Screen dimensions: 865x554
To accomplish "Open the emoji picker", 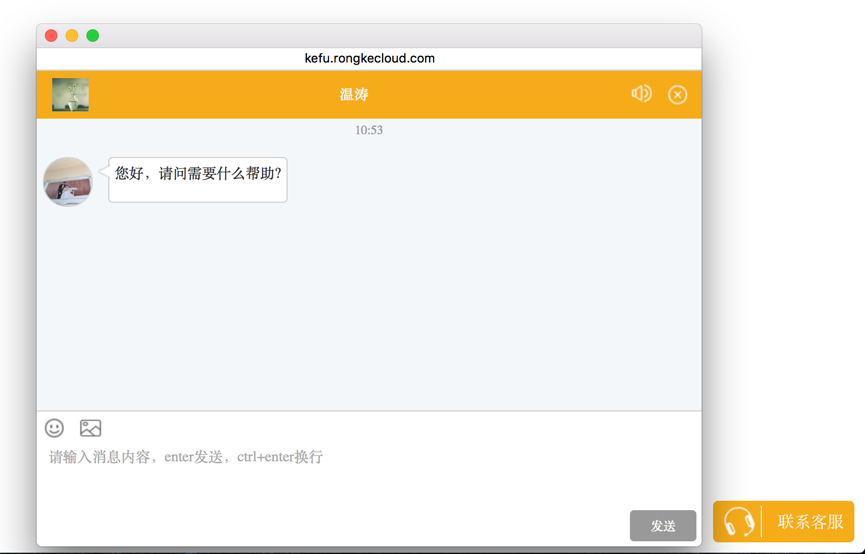I will (x=55, y=428).
